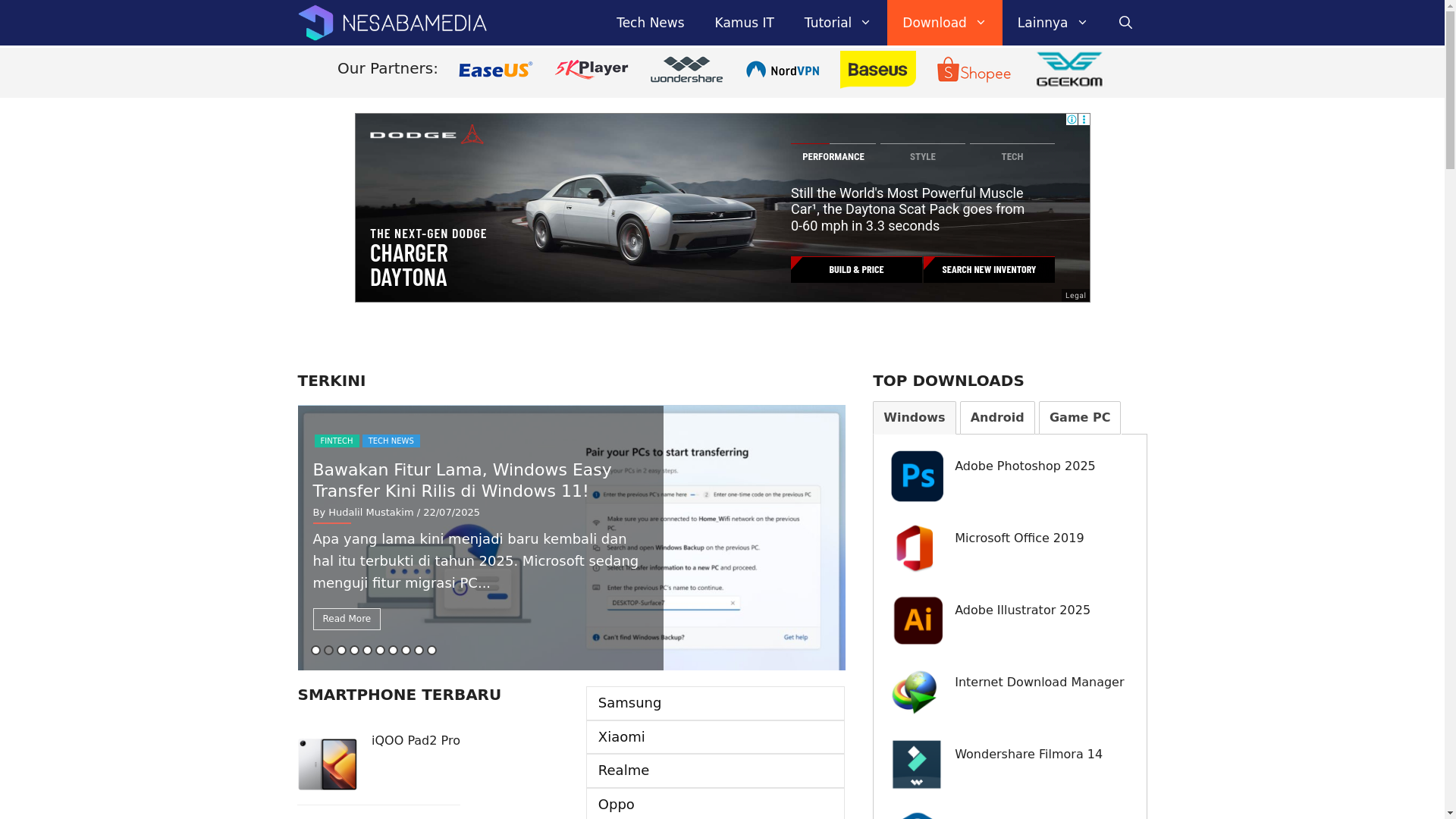
Task: Select slider dot 4
Action: tap(354, 651)
